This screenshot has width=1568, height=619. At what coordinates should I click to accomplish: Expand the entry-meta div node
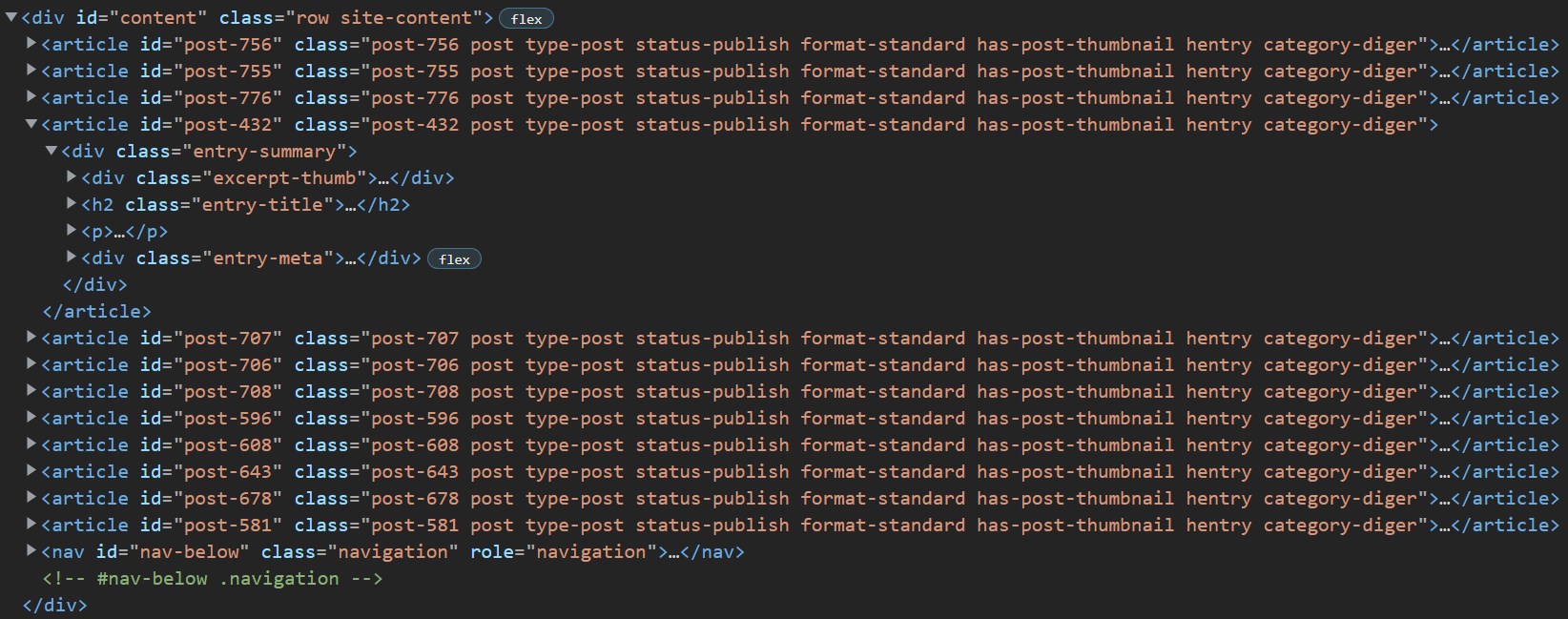point(72,257)
